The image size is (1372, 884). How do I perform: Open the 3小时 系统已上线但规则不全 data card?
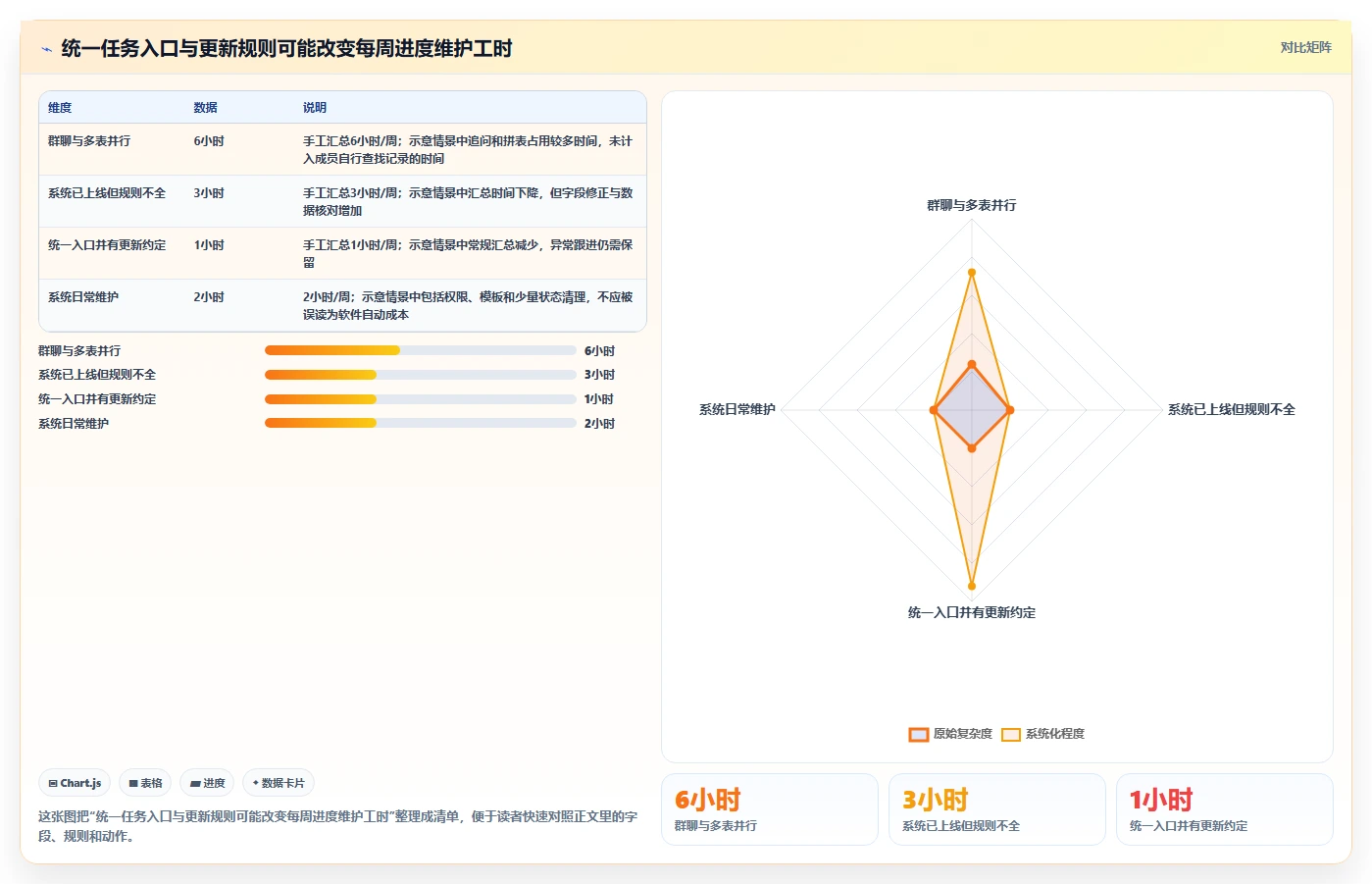(997, 809)
